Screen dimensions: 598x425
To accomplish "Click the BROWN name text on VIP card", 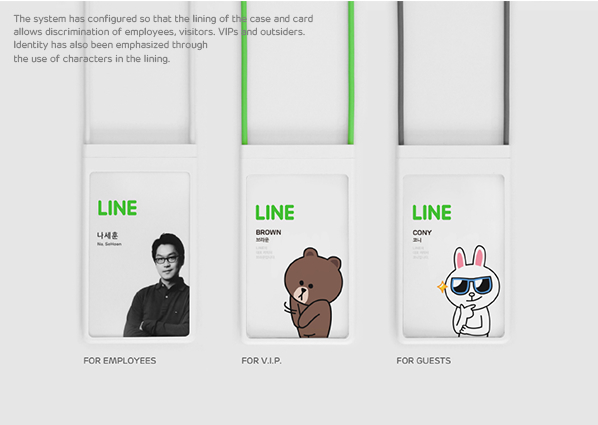I will (x=268, y=232).
